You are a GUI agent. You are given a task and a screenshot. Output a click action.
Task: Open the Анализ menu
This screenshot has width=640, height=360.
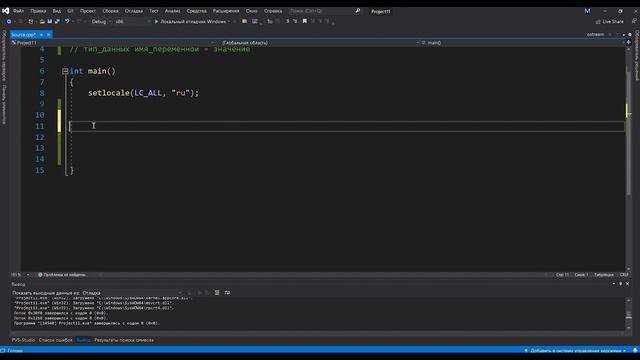click(x=173, y=11)
